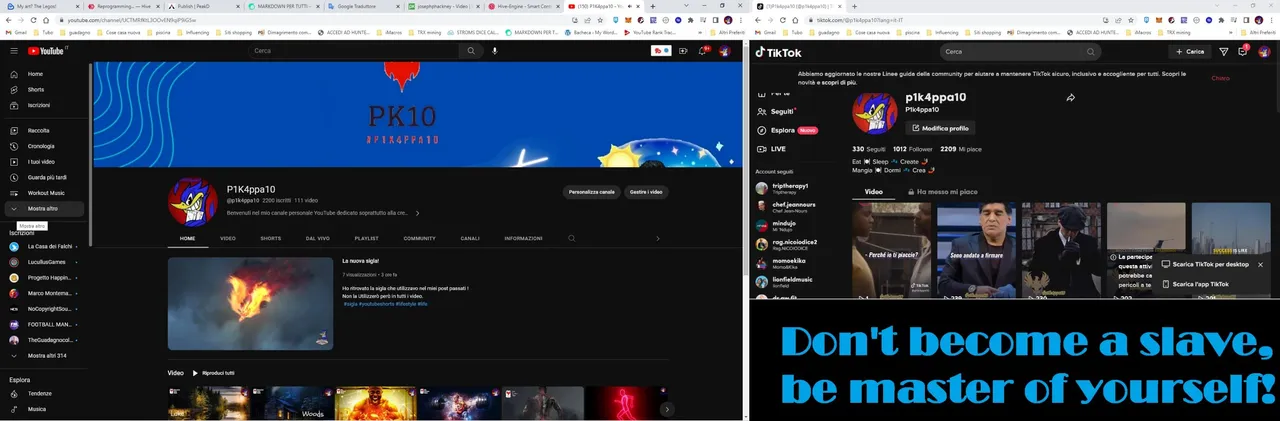Search within the channel magnifier icon
Viewport: 1280px width, 421px height.
point(571,238)
